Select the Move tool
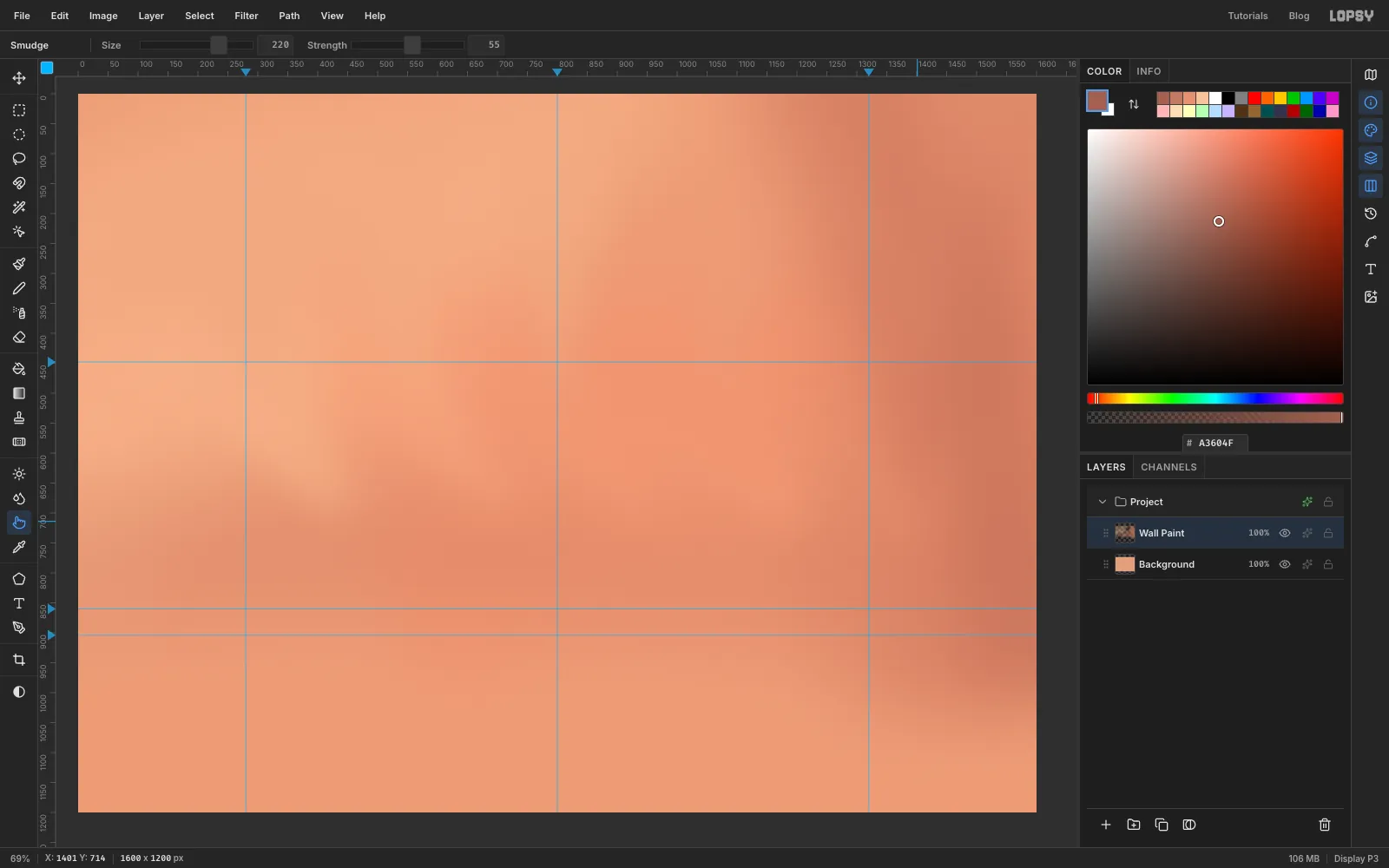This screenshot has height=868, width=1389. (18, 78)
